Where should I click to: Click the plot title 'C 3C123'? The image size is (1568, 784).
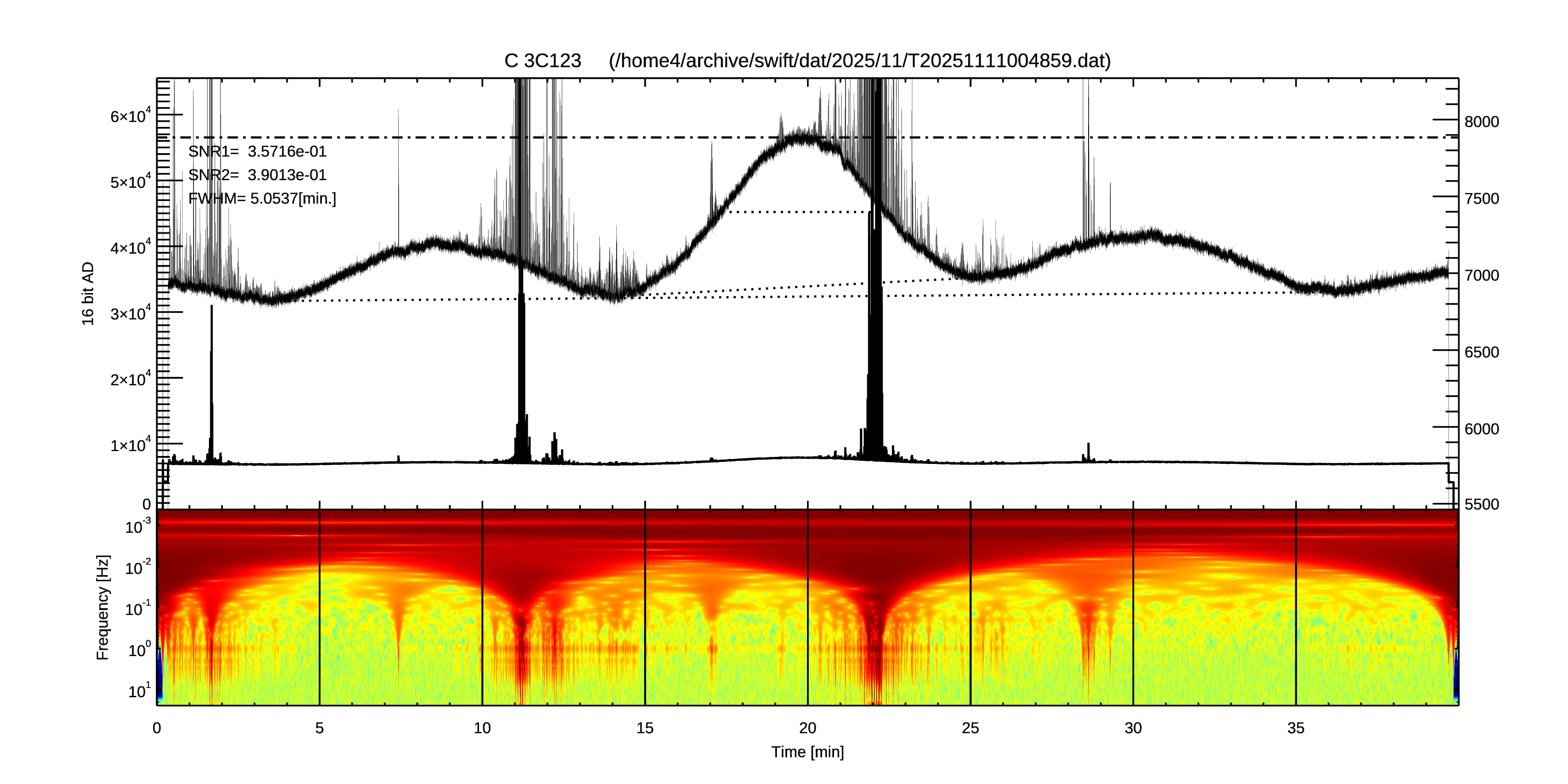(542, 61)
